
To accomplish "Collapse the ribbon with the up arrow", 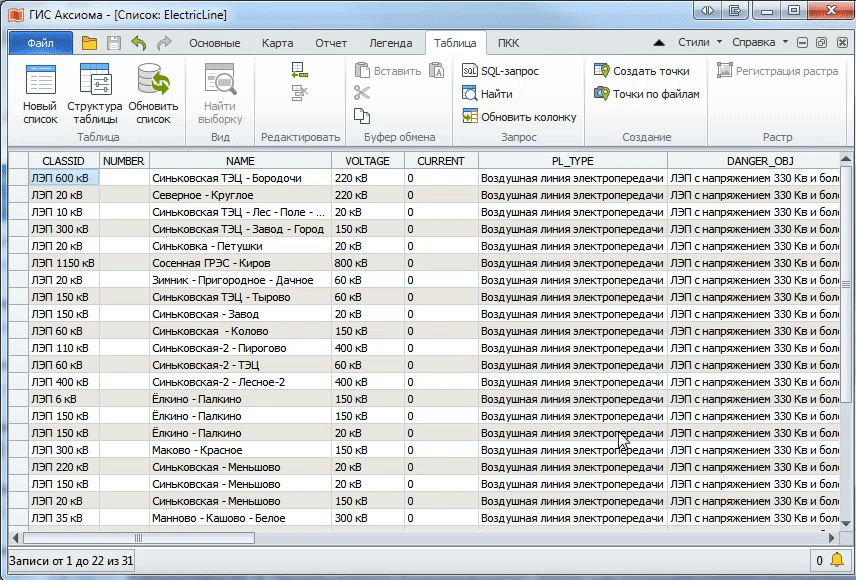I will 659,43.
